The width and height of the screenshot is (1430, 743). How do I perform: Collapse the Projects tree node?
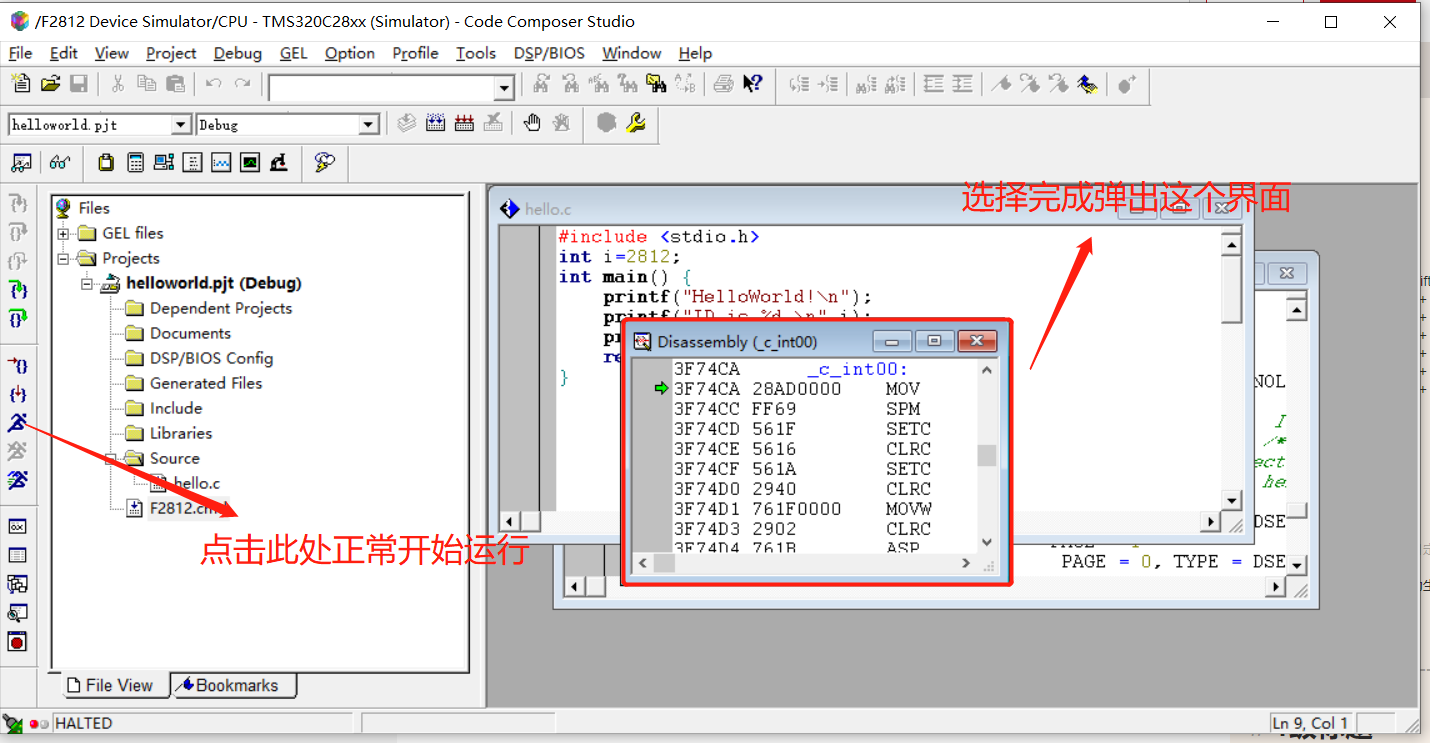pos(63,258)
